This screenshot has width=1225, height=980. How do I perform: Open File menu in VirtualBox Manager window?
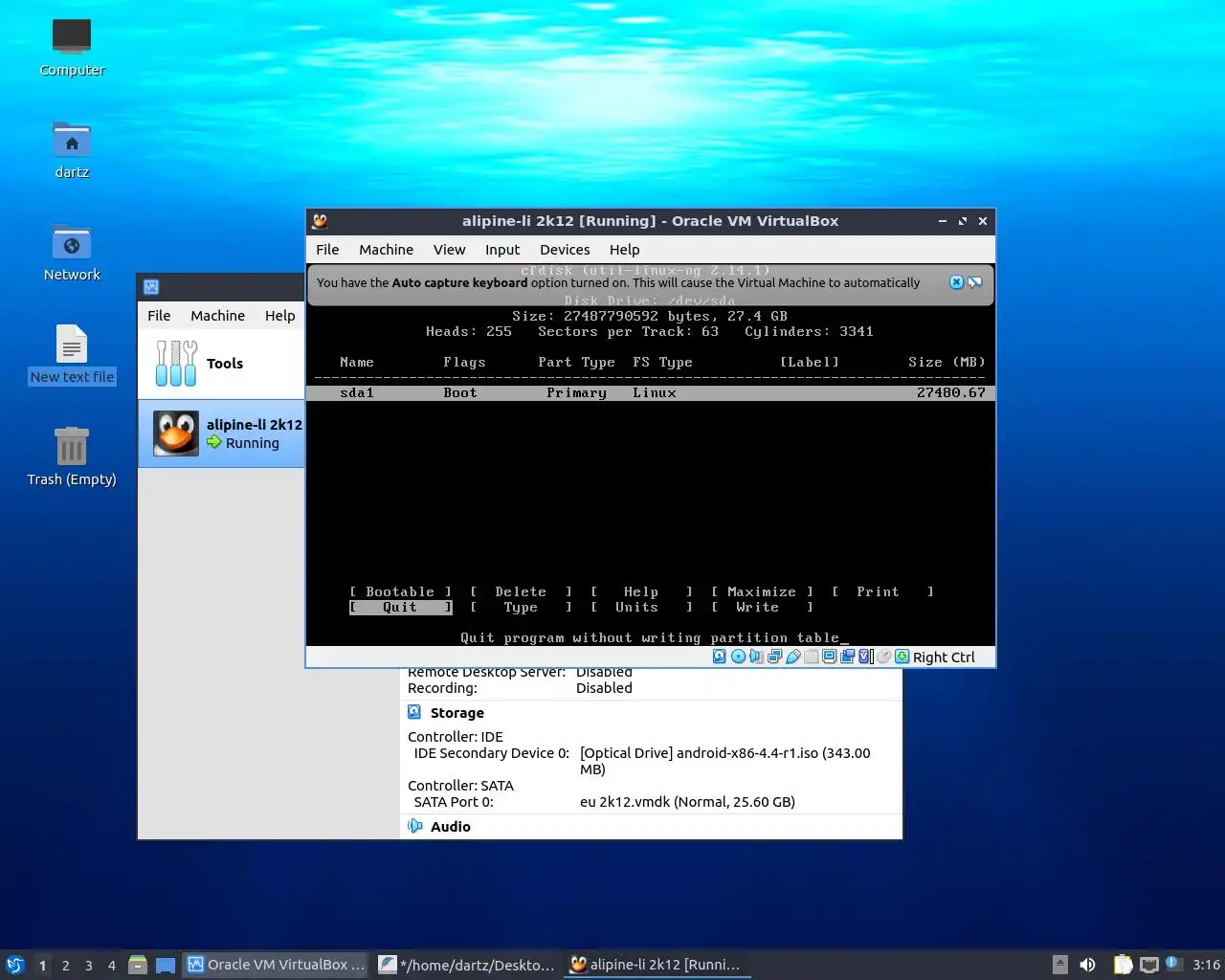(x=159, y=316)
